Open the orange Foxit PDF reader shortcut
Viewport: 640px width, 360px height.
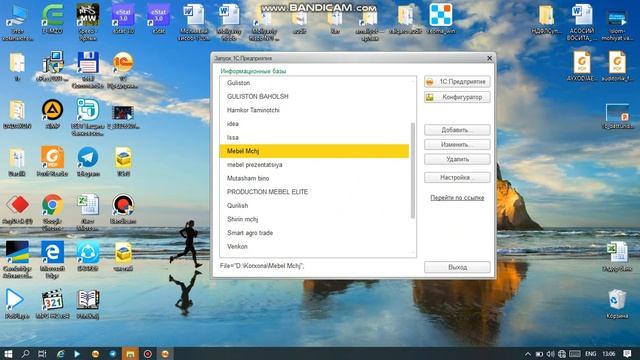[x=52, y=161]
